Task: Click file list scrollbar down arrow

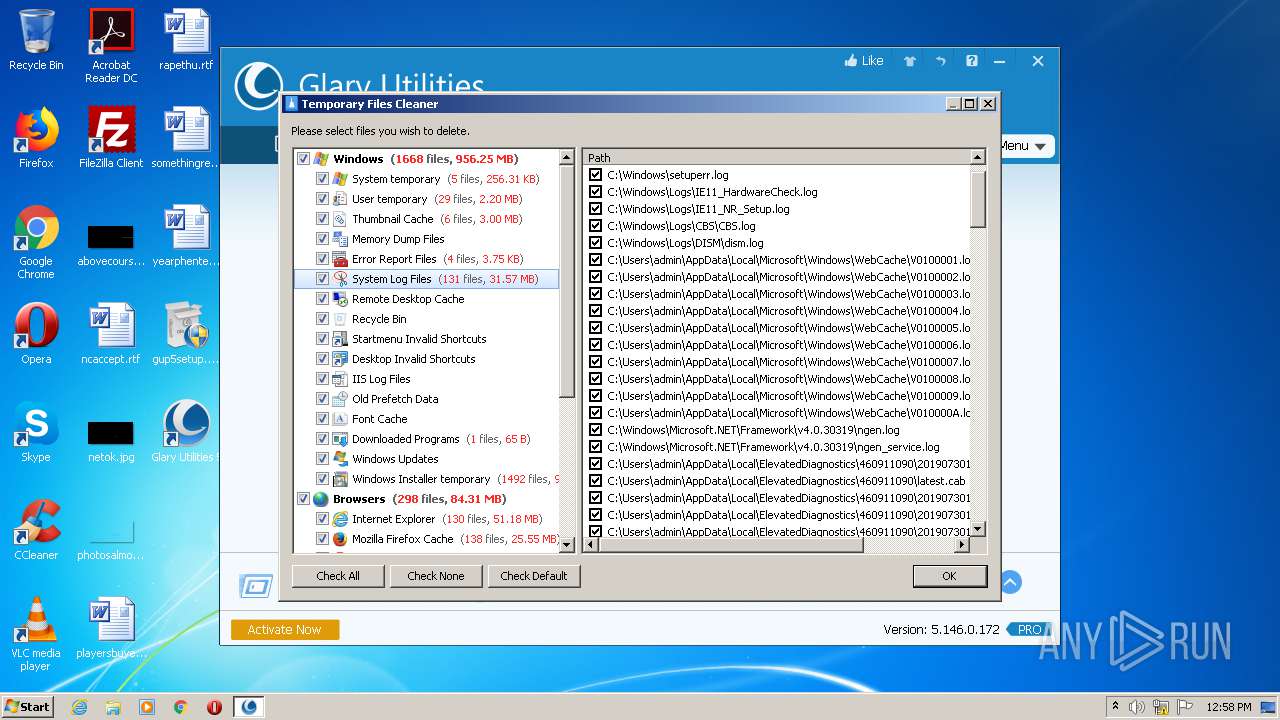Action: pos(978,529)
